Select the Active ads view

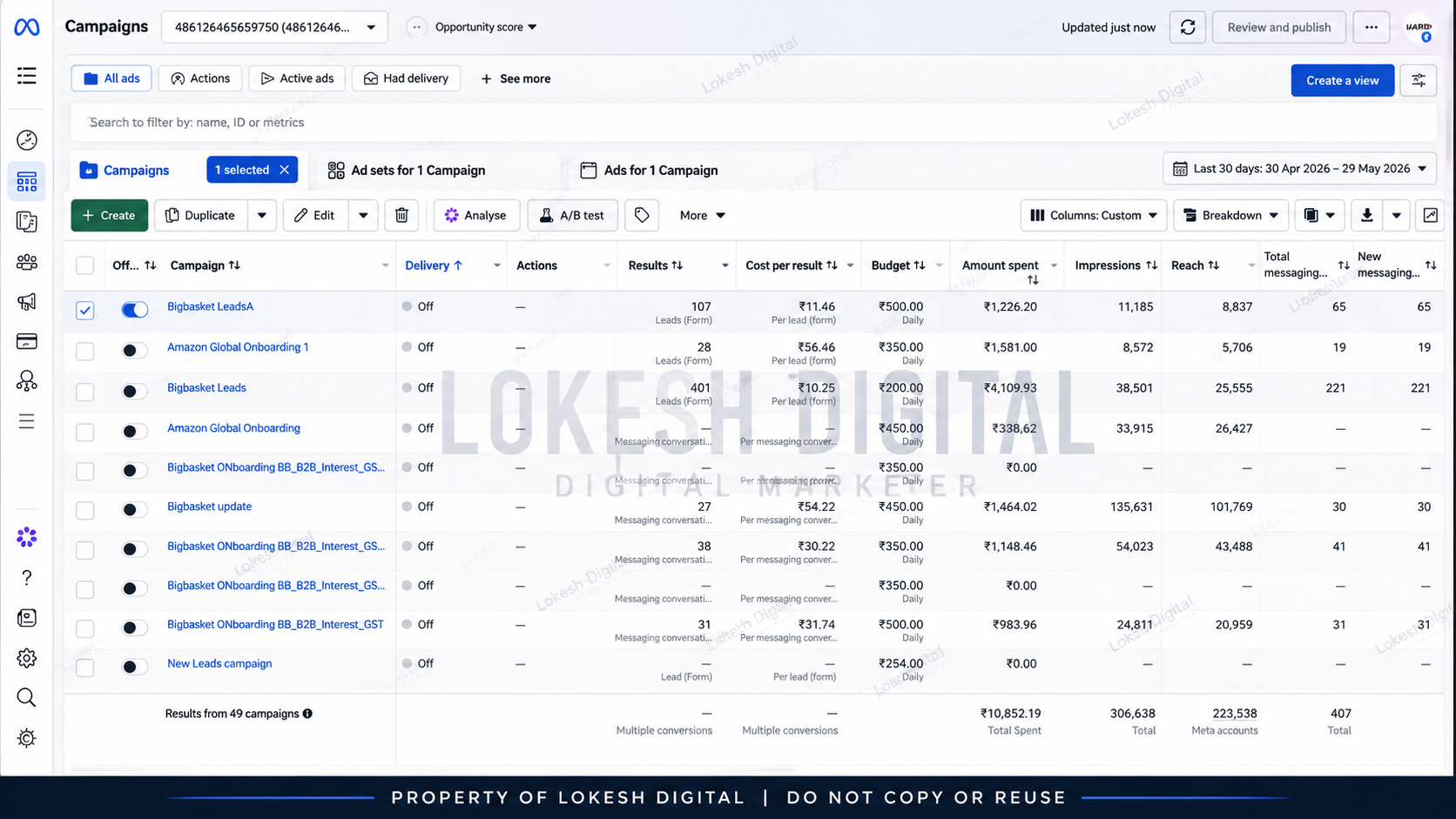[297, 78]
